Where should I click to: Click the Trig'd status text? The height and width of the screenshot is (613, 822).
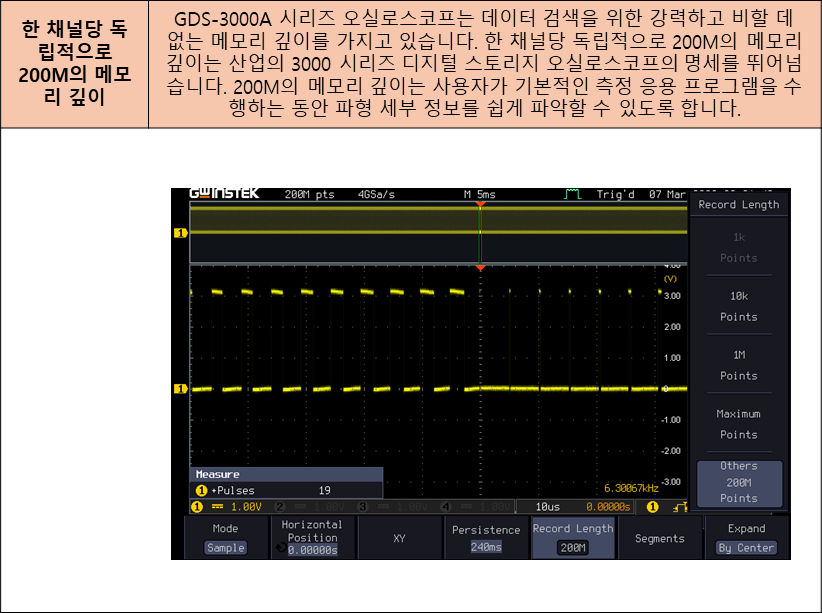click(x=615, y=194)
